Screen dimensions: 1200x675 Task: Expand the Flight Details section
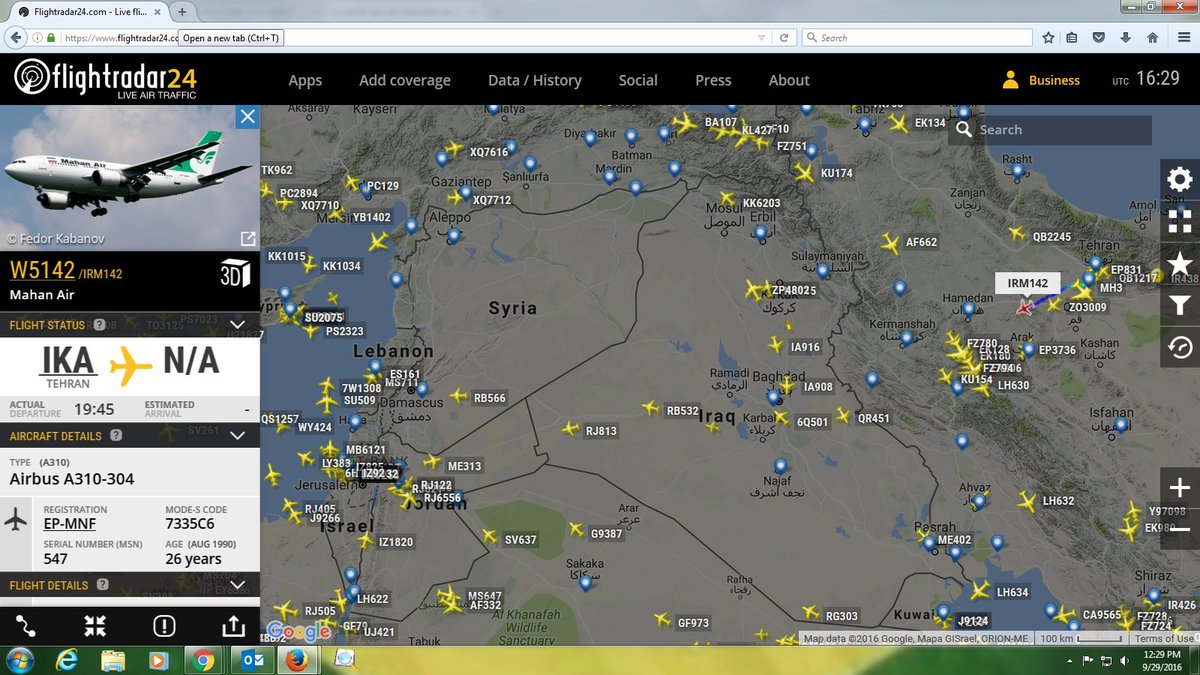coord(238,585)
